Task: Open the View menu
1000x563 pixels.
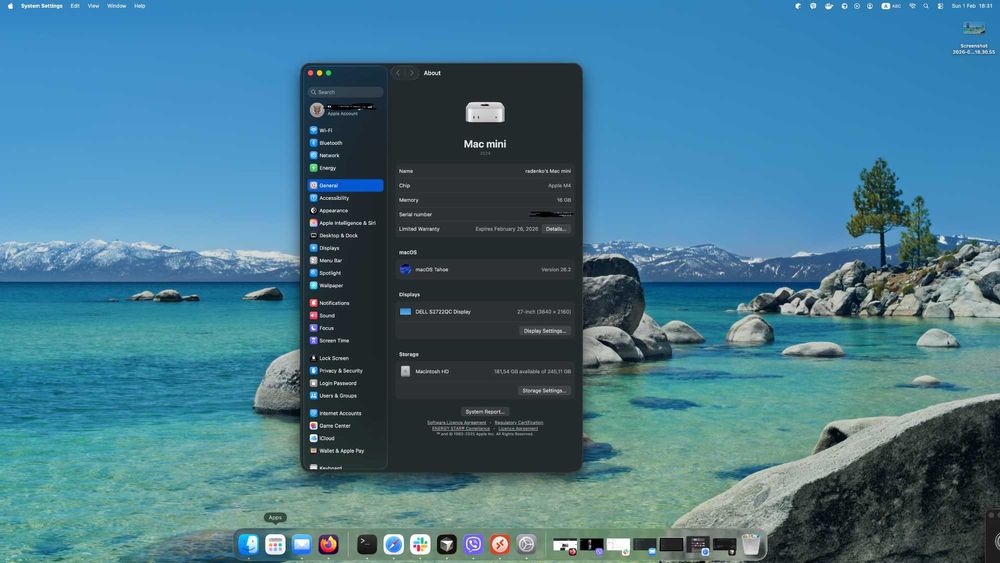Action: 93,6
